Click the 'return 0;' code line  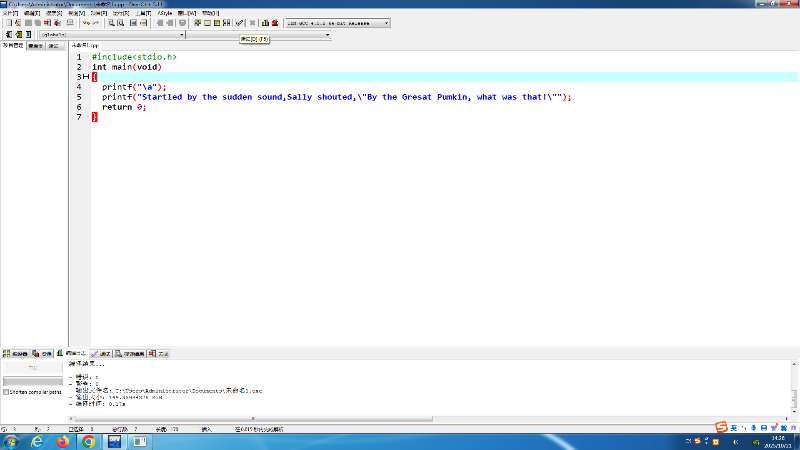(x=124, y=107)
